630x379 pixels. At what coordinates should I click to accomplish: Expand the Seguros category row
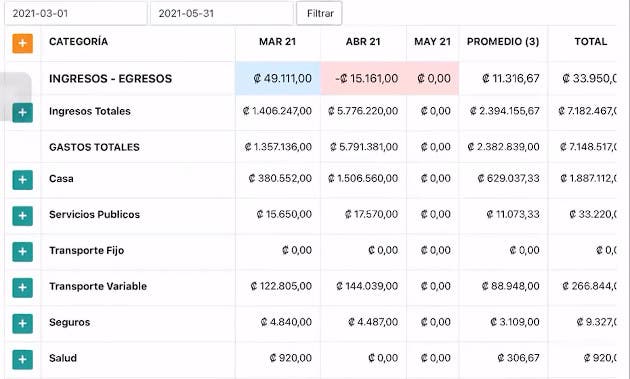[x=22, y=324]
